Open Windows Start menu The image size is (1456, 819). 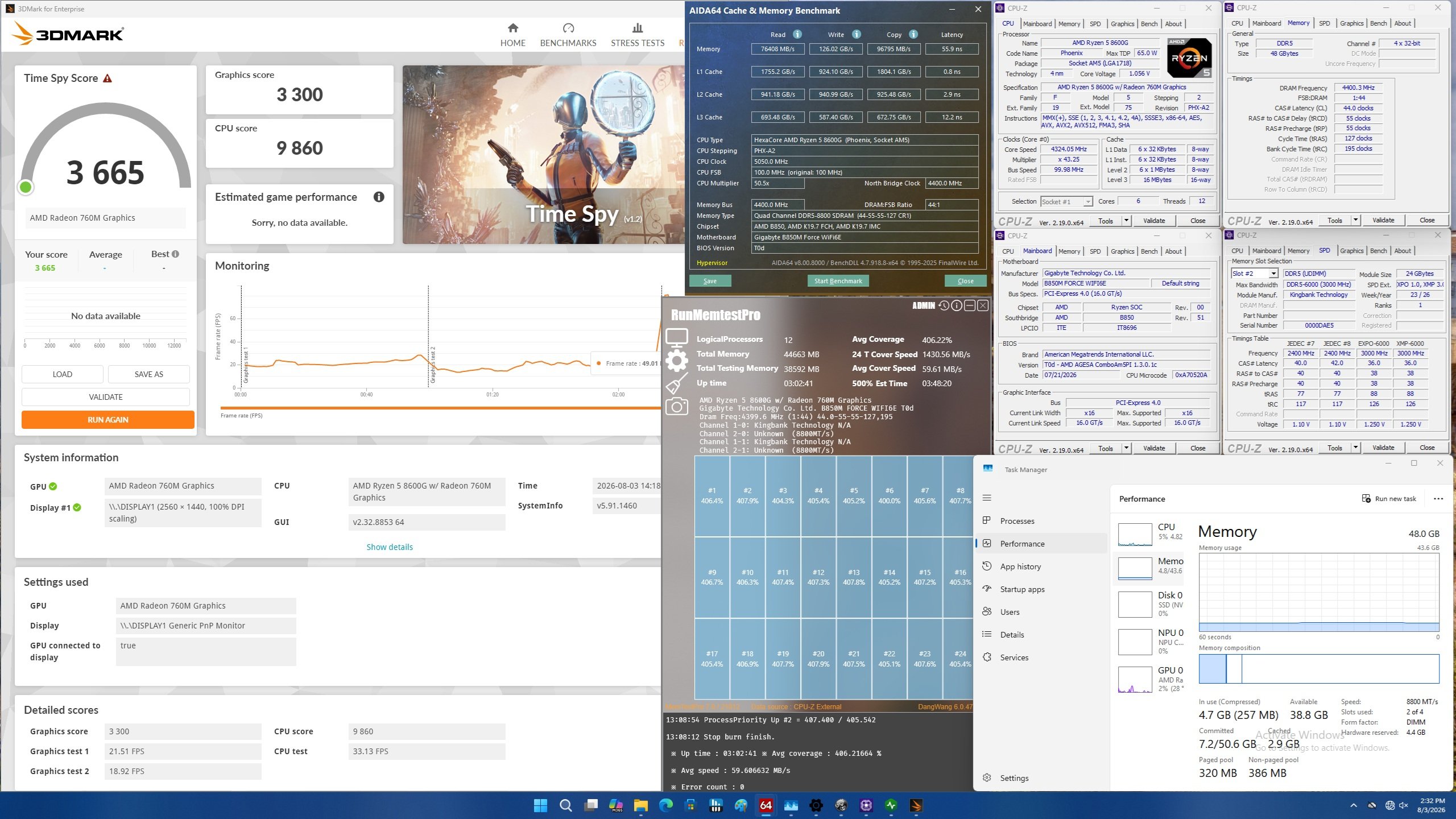pyautogui.click(x=540, y=805)
